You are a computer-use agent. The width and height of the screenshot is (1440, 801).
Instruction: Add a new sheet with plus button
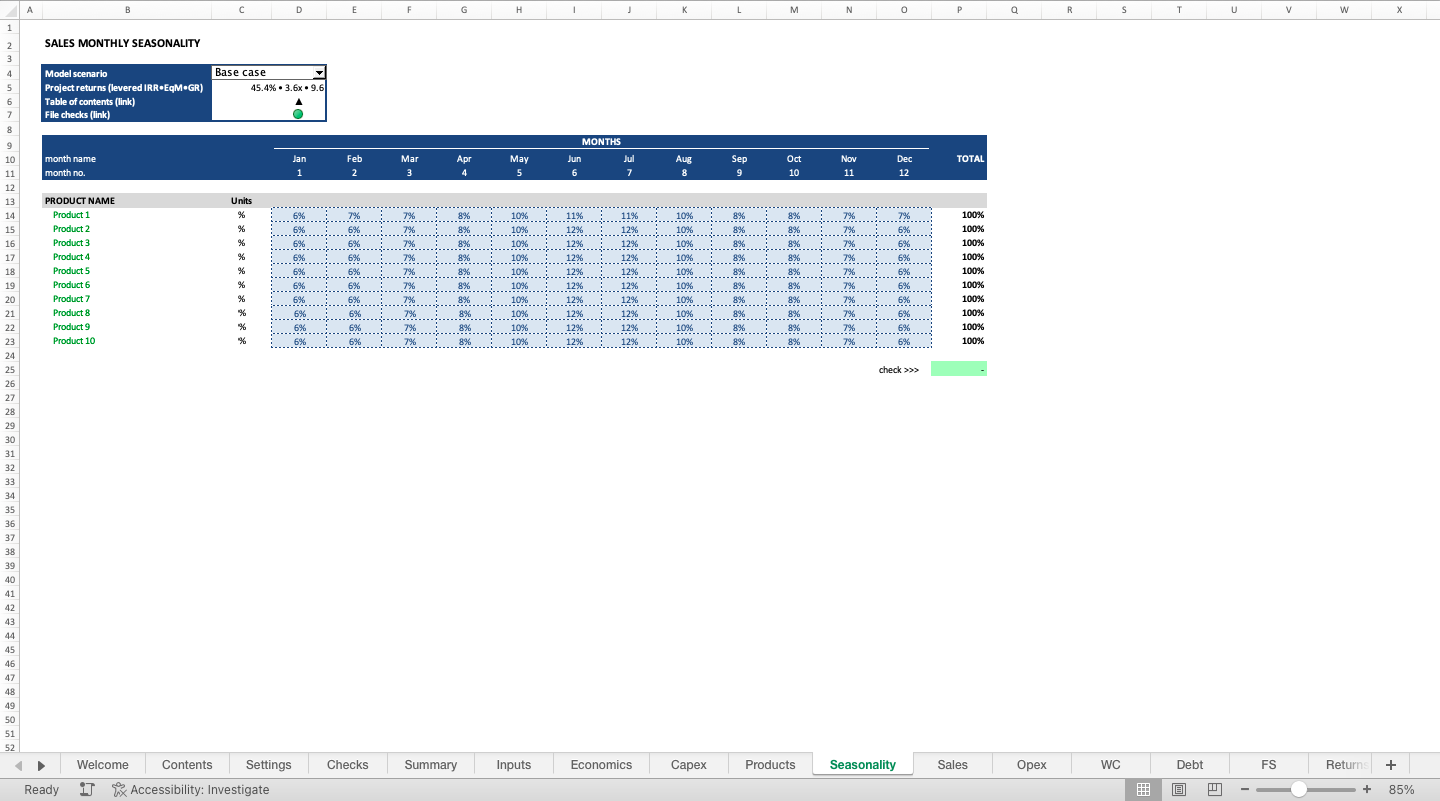(1390, 765)
